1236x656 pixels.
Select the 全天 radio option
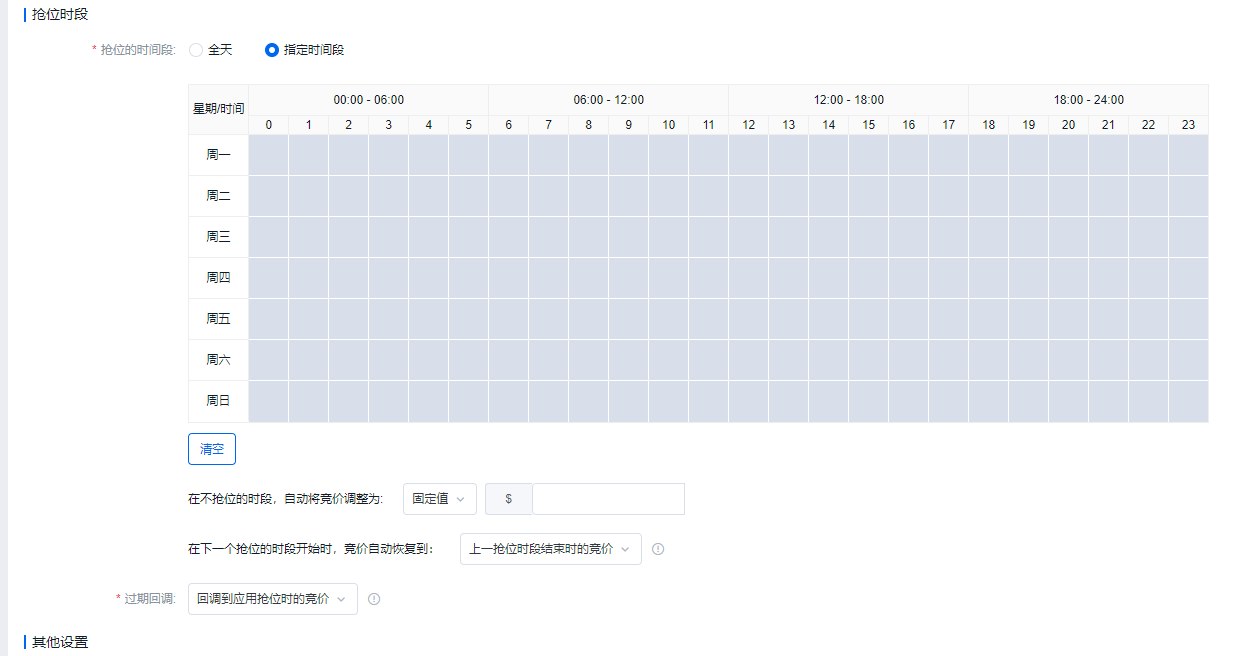196,50
